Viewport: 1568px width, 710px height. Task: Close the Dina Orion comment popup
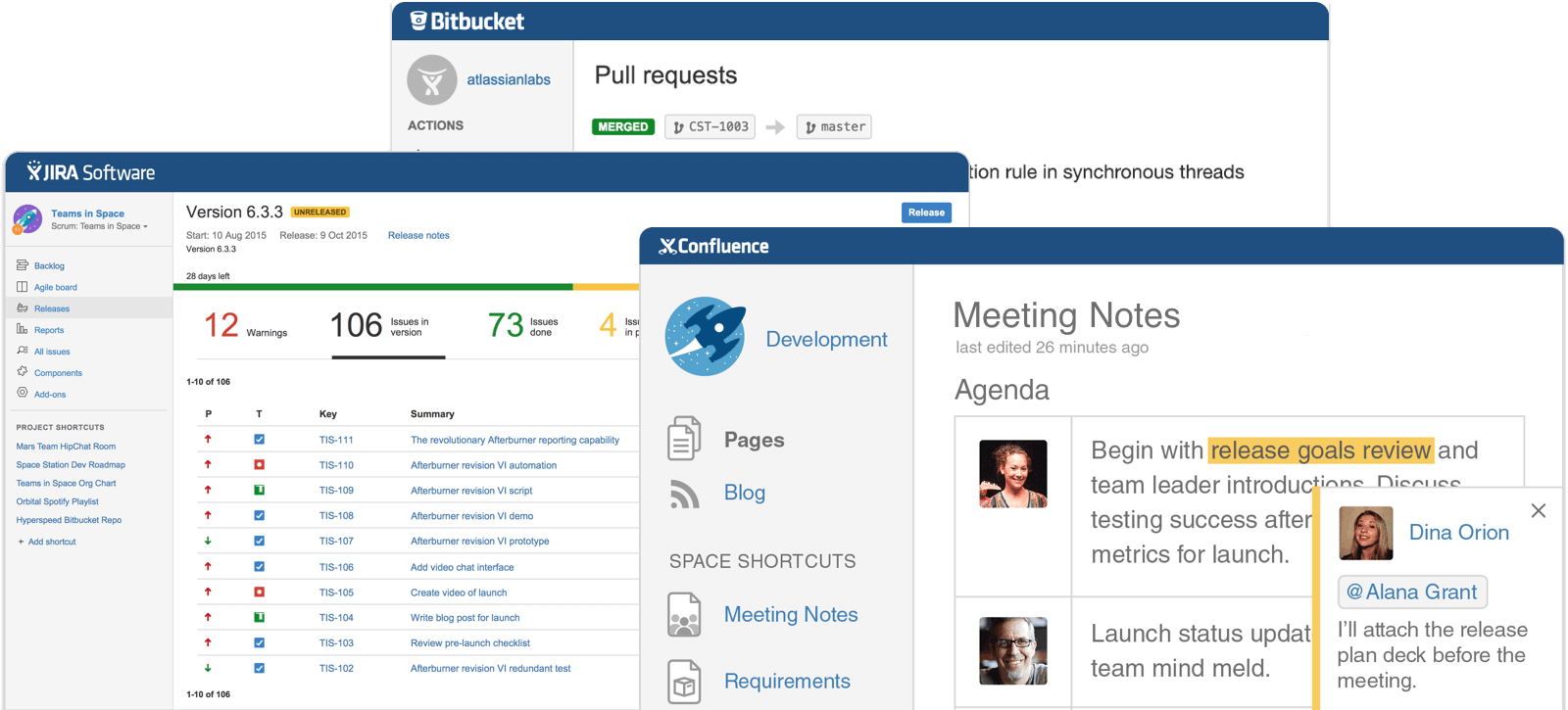coord(1539,510)
